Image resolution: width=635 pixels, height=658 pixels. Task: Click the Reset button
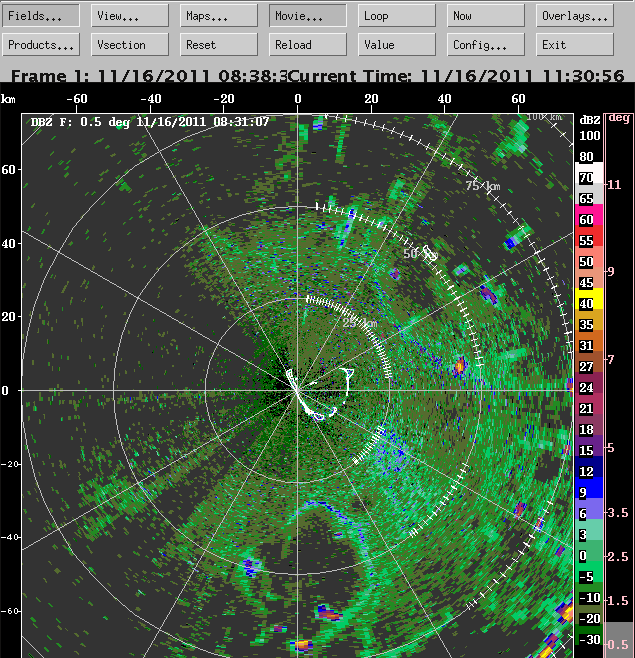(x=219, y=44)
